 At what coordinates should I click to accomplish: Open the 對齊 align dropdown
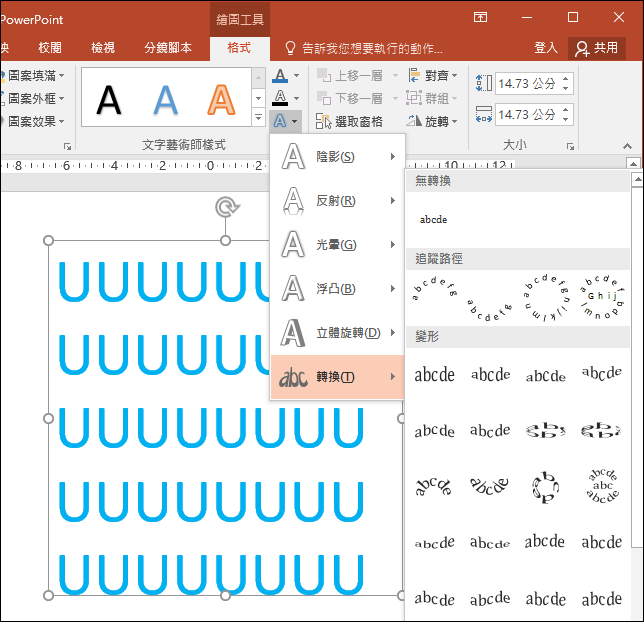point(433,75)
